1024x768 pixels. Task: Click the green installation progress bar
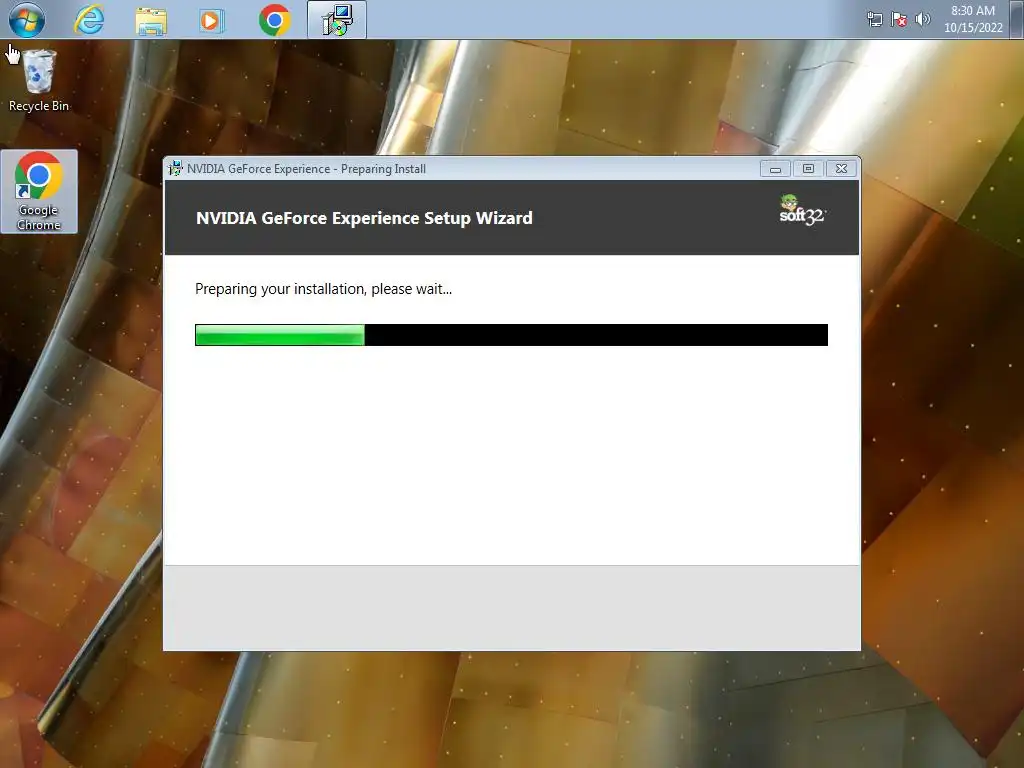(x=511, y=335)
